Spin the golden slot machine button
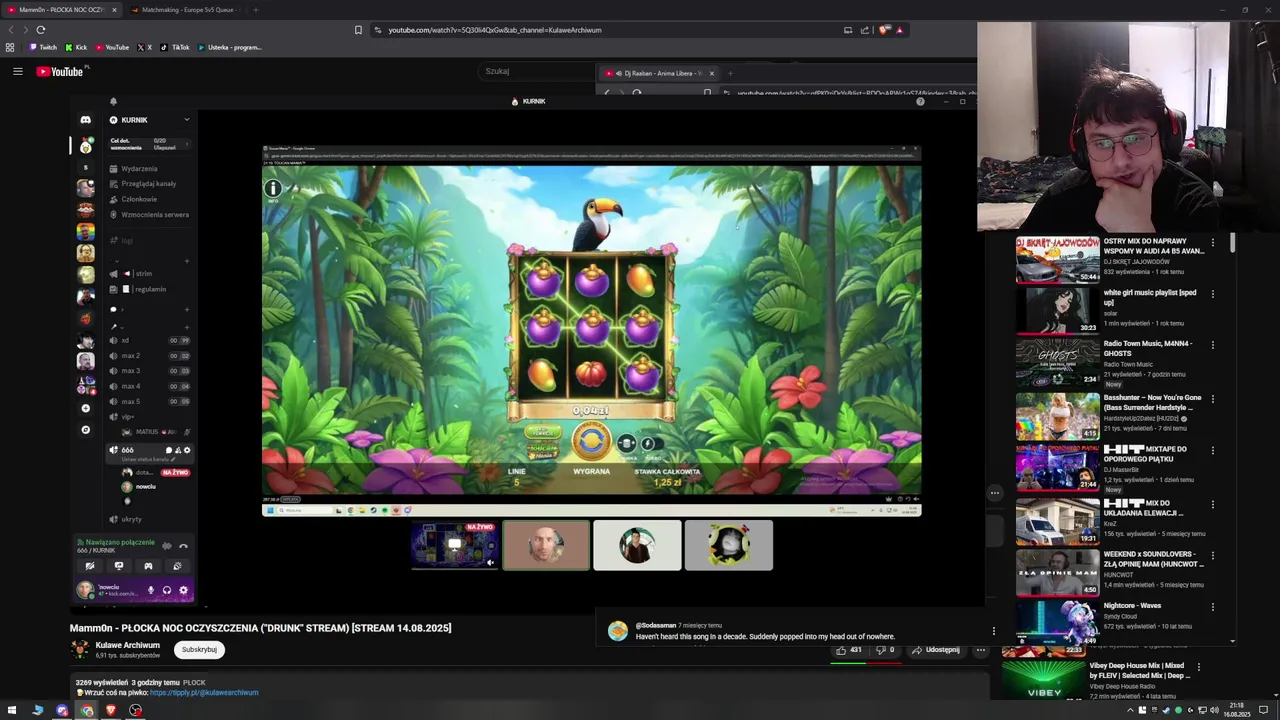The width and height of the screenshot is (1280, 720). 591,441
